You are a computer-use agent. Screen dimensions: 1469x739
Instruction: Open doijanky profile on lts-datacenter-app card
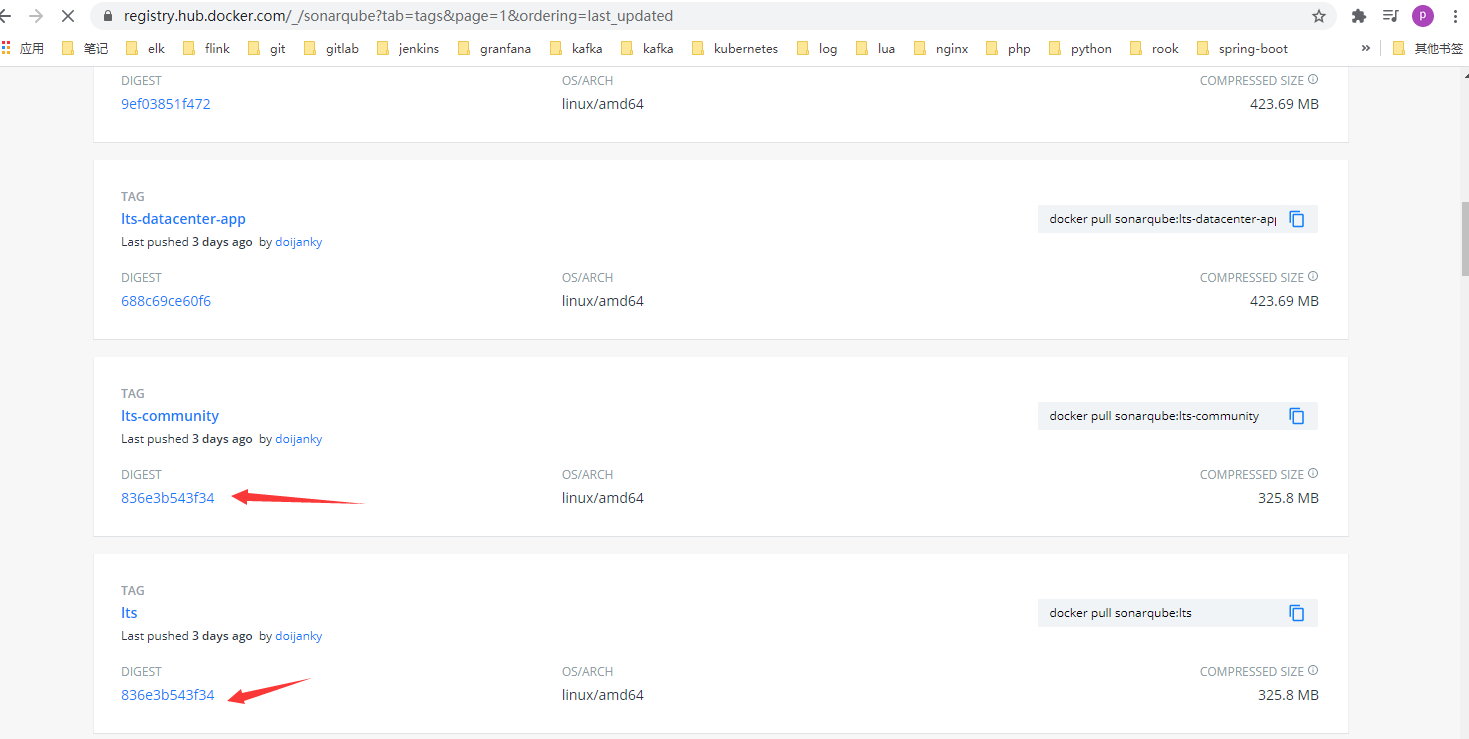pos(299,242)
